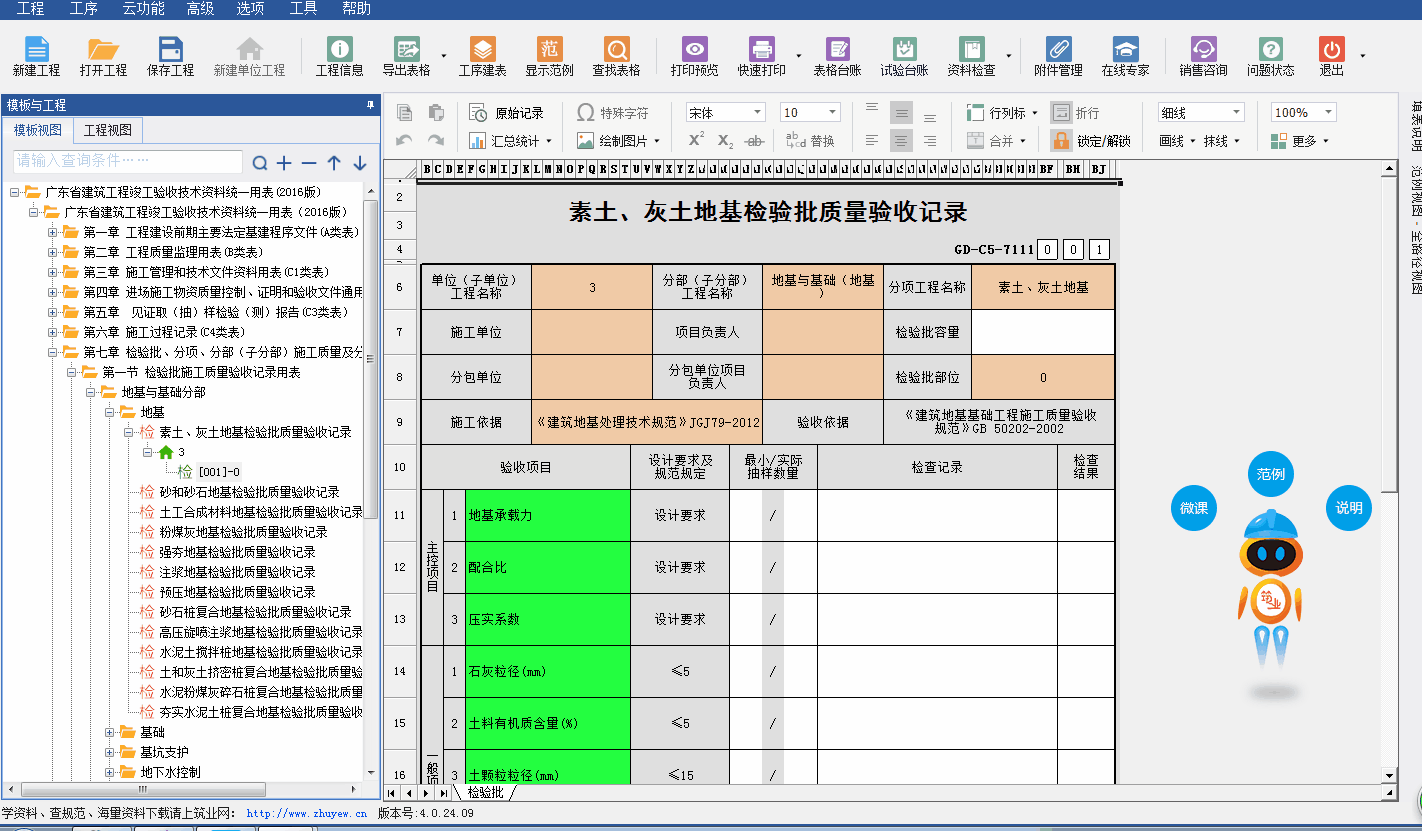This screenshot has width=1422, height=831.
Task: Open the 云功能 menu
Action: (x=143, y=9)
